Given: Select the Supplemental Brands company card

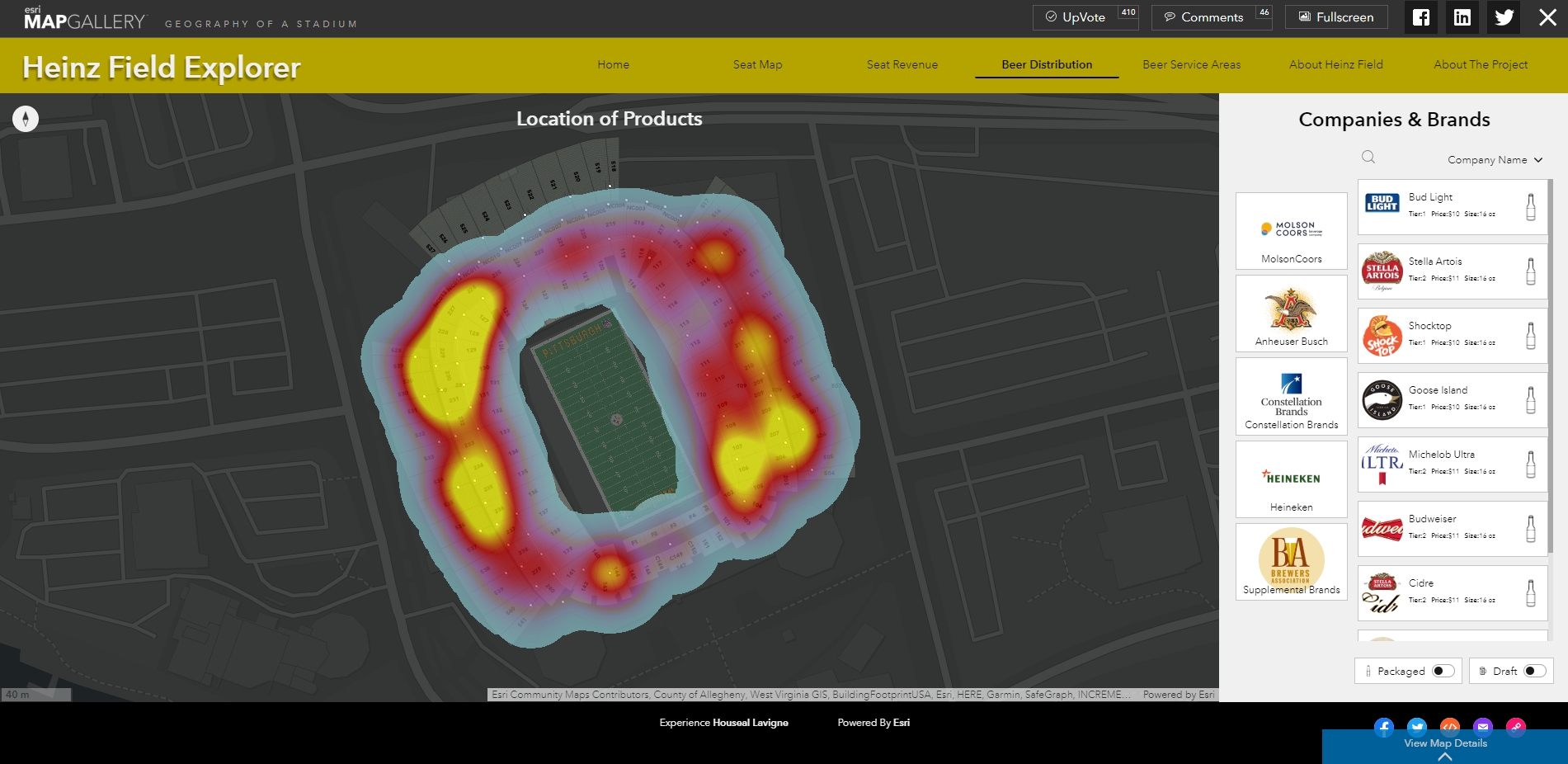Looking at the screenshot, I should point(1291,562).
